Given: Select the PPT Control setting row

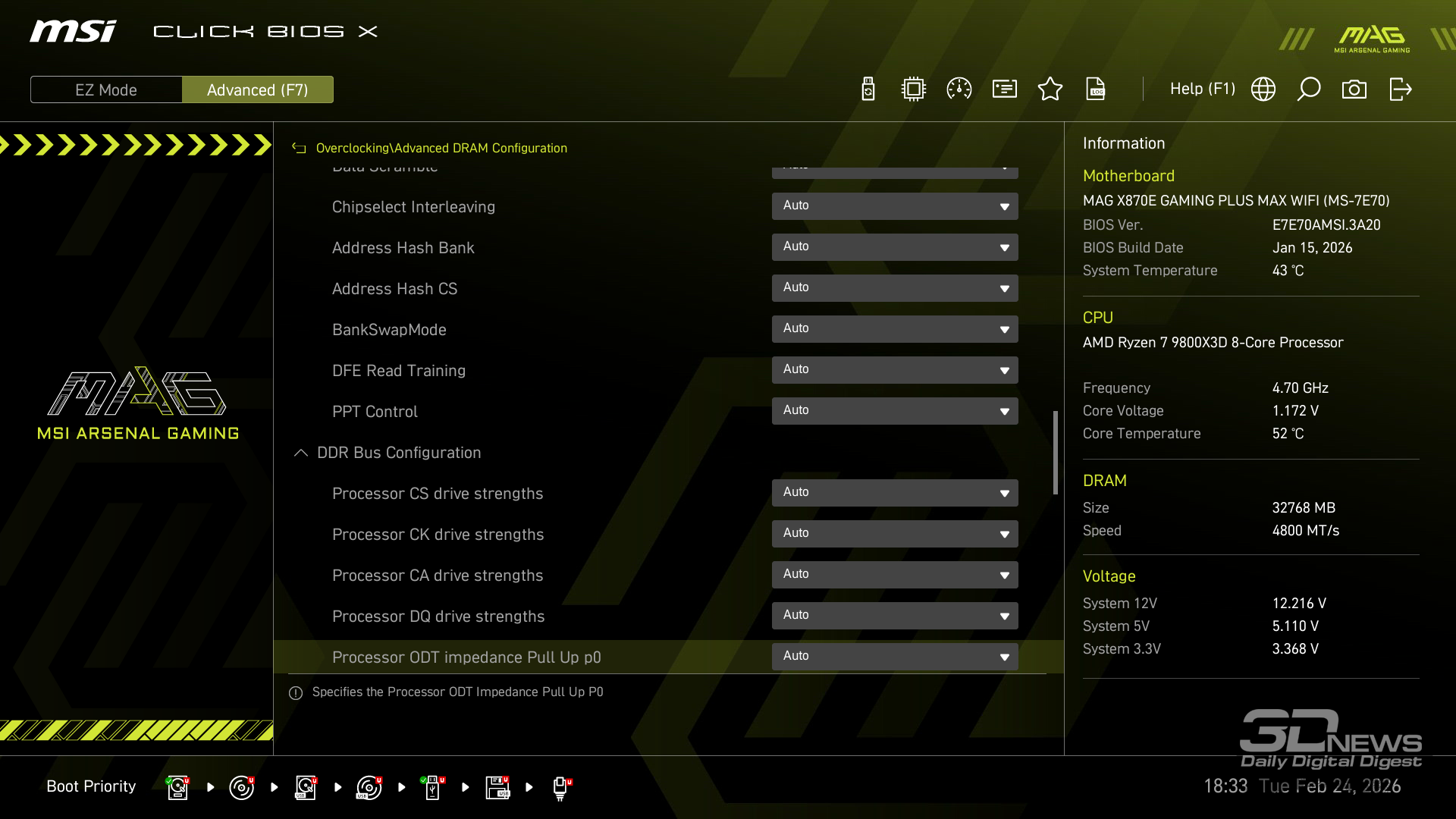Looking at the screenshot, I should pos(375,412).
